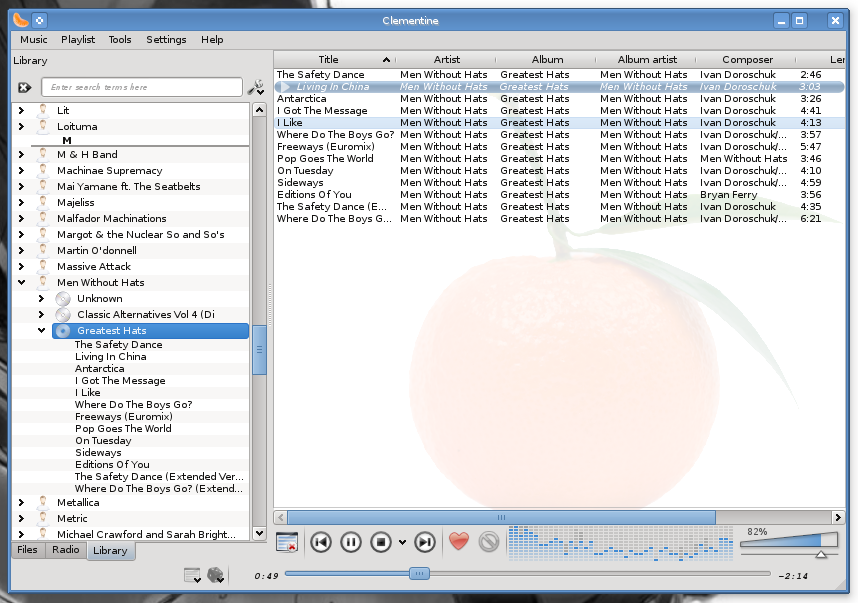
Task: Collapse the Greatest Hats album
Action: pyautogui.click(x=41, y=331)
